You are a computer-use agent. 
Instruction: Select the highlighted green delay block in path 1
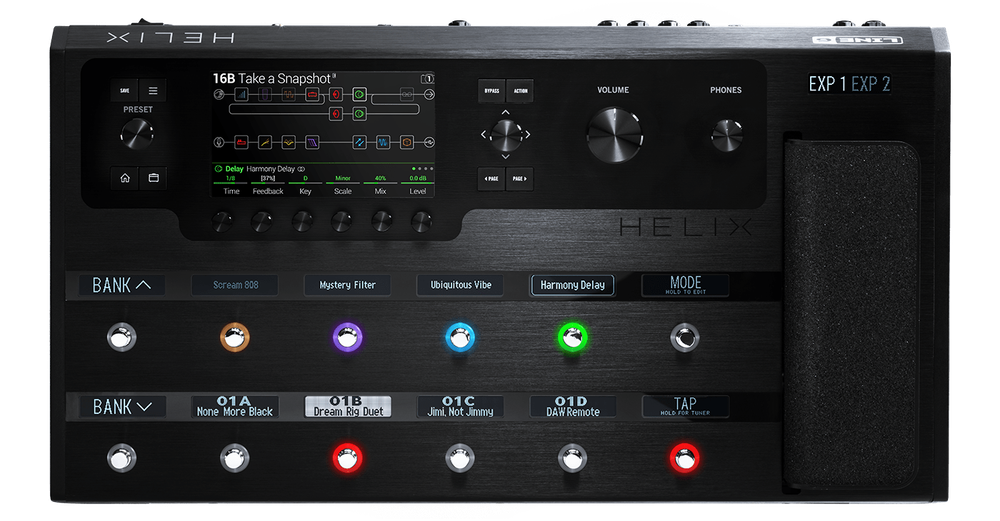359,95
